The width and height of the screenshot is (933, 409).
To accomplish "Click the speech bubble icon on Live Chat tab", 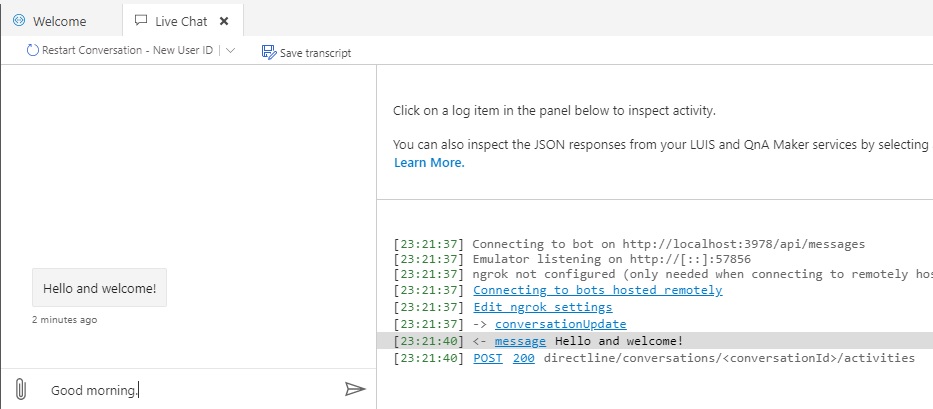I will pyautogui.click(x=141, y=21).
